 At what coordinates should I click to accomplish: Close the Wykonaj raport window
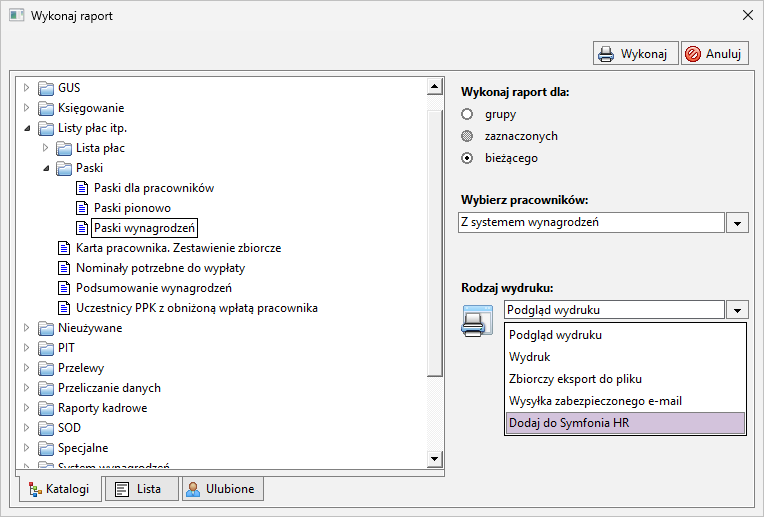pyautogui.click(x=747, y=15)
